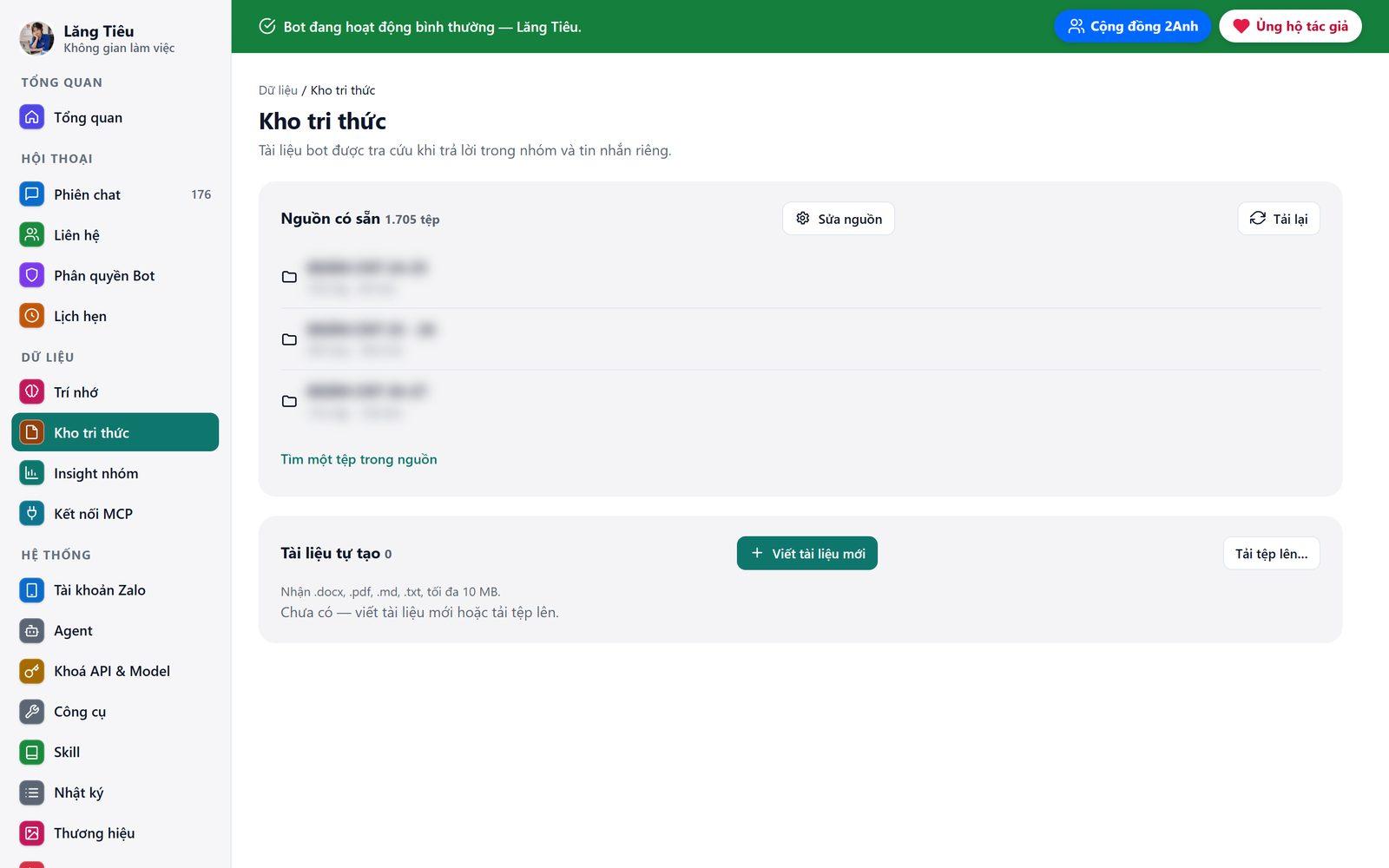Select the 1.705 tệp file count

point(412,220)
